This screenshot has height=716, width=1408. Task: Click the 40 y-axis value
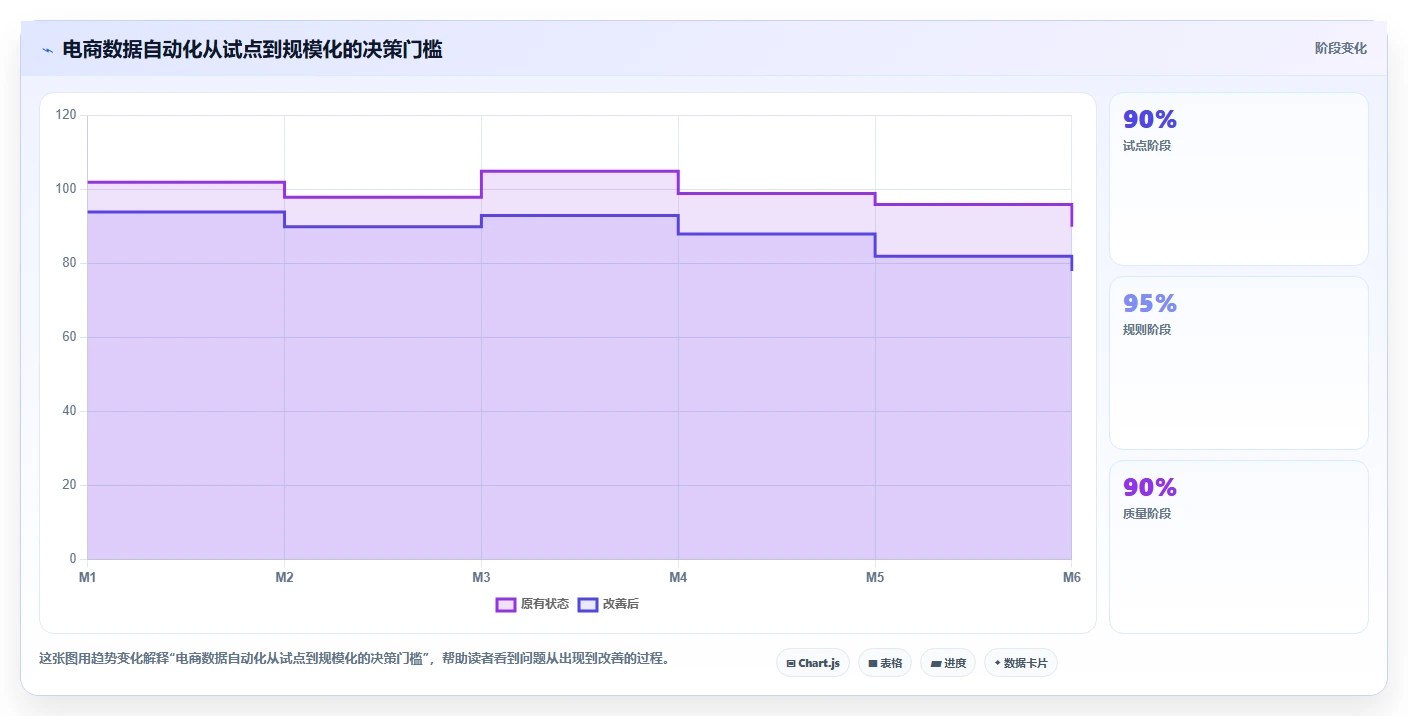click(69, 411)
